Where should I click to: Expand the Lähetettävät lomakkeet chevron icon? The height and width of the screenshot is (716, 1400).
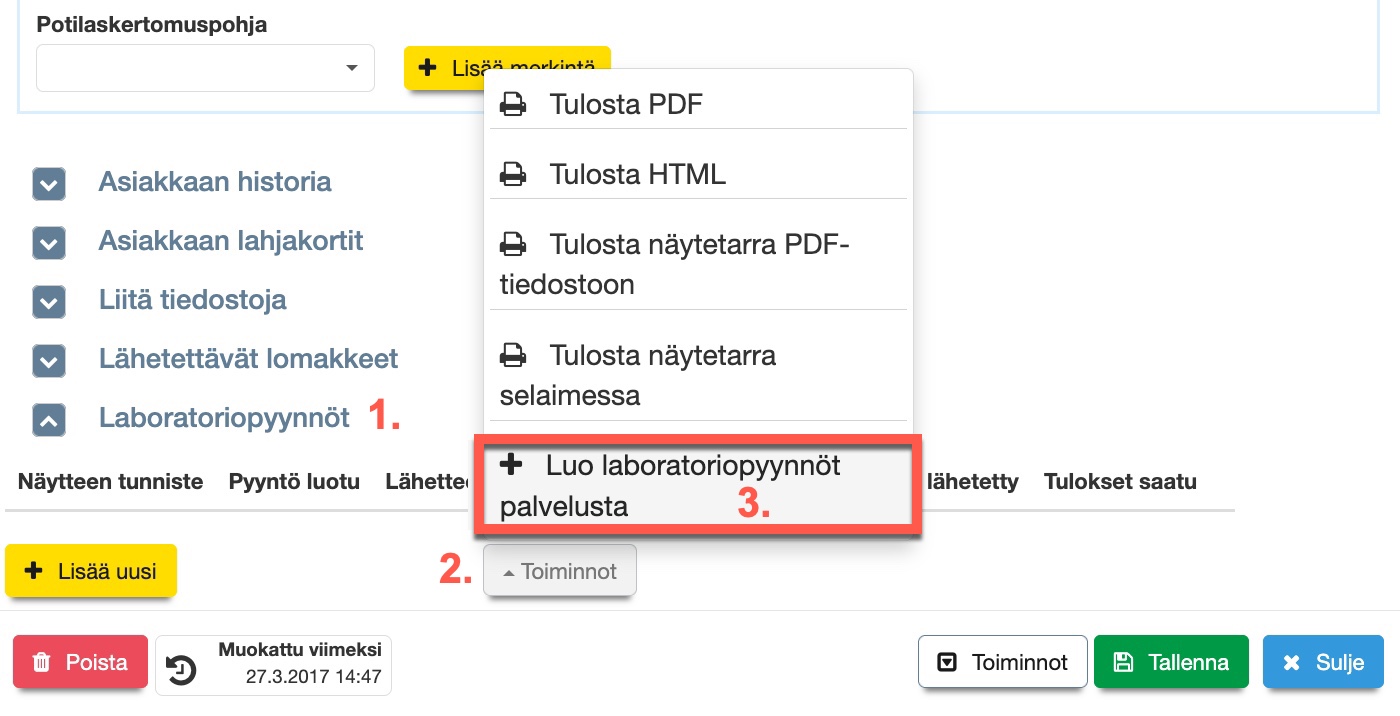point(49,361)
